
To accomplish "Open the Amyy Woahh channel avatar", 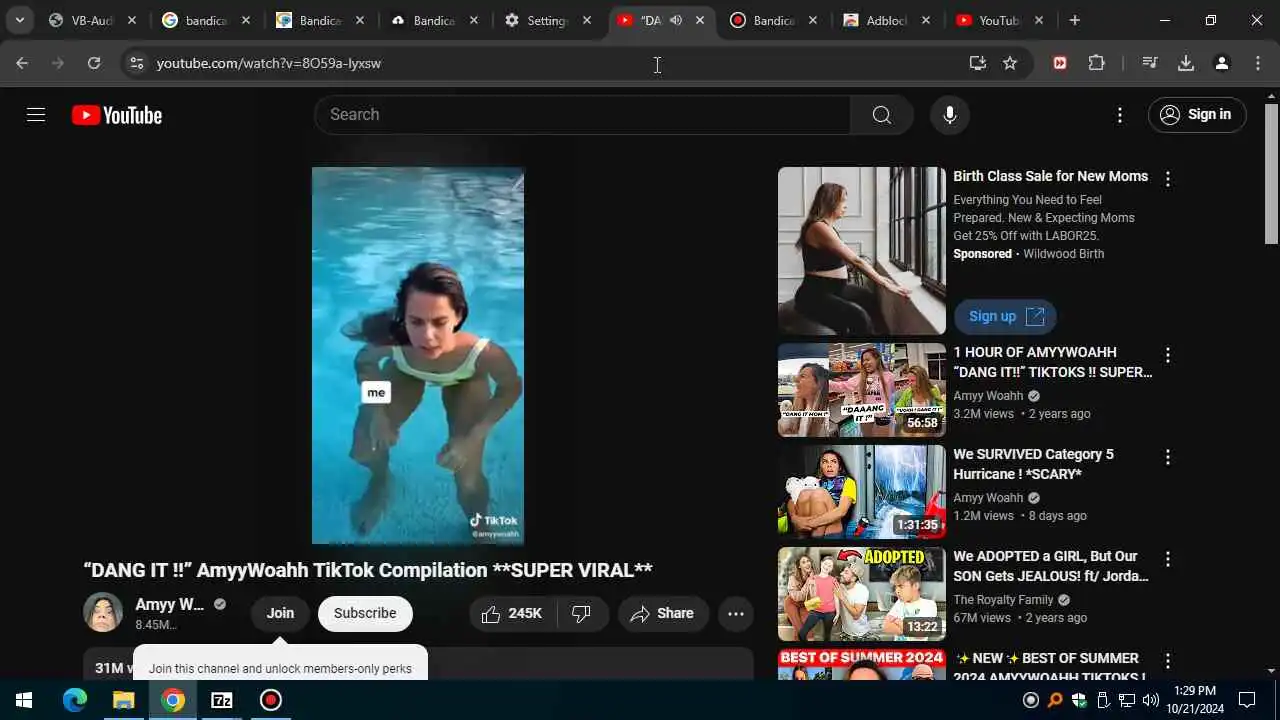I will pyautogui.click(x=103, y=613).
